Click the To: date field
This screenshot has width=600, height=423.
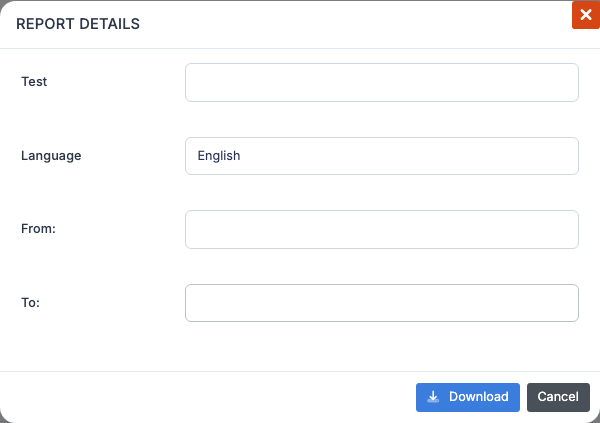tap(382, 303)
